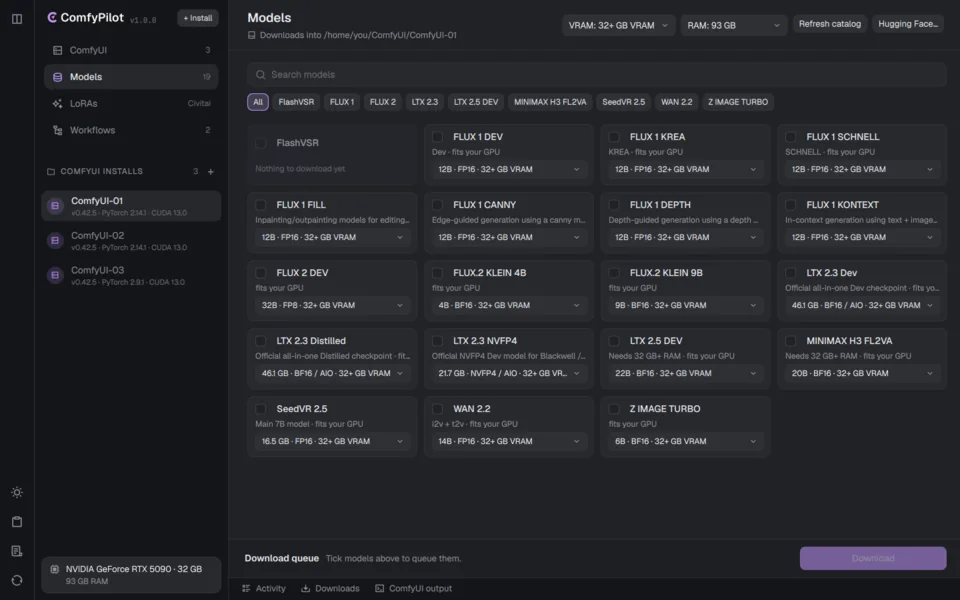Open the Workflows section
960x600 pixels.
point(131,130)
